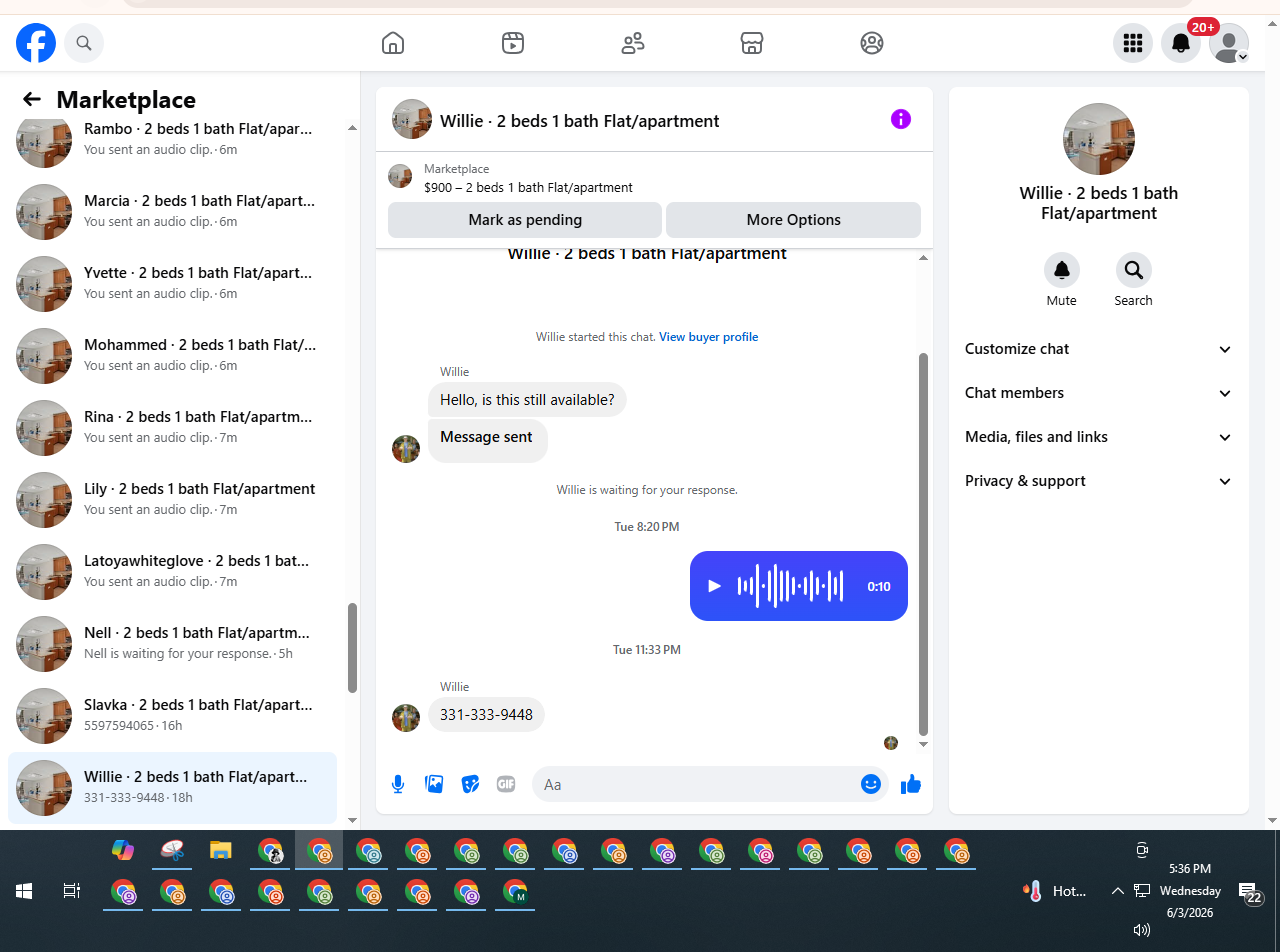The width and height of the screenshot is (1280, 952).
Task: Open the Mohammed conversation
Action: 172,355
